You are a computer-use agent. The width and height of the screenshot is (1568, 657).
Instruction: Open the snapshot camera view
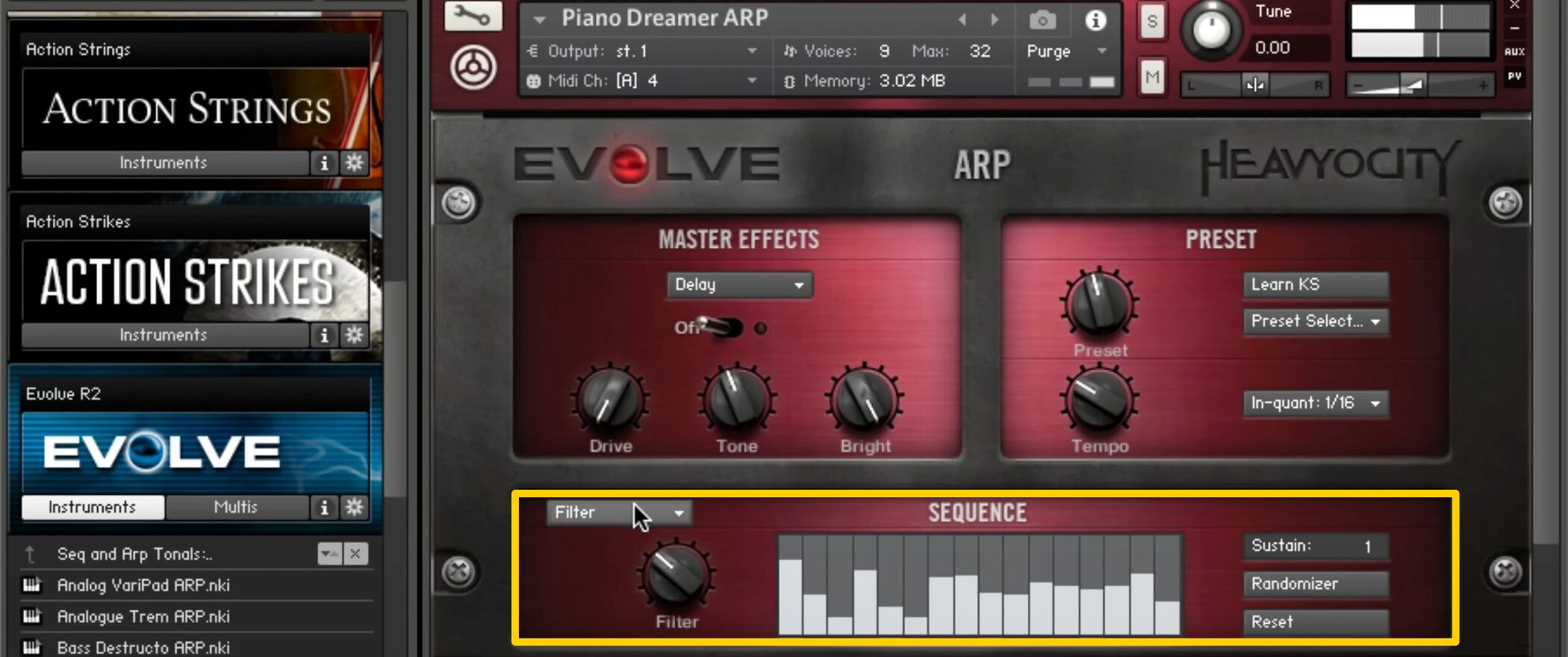1042,20
